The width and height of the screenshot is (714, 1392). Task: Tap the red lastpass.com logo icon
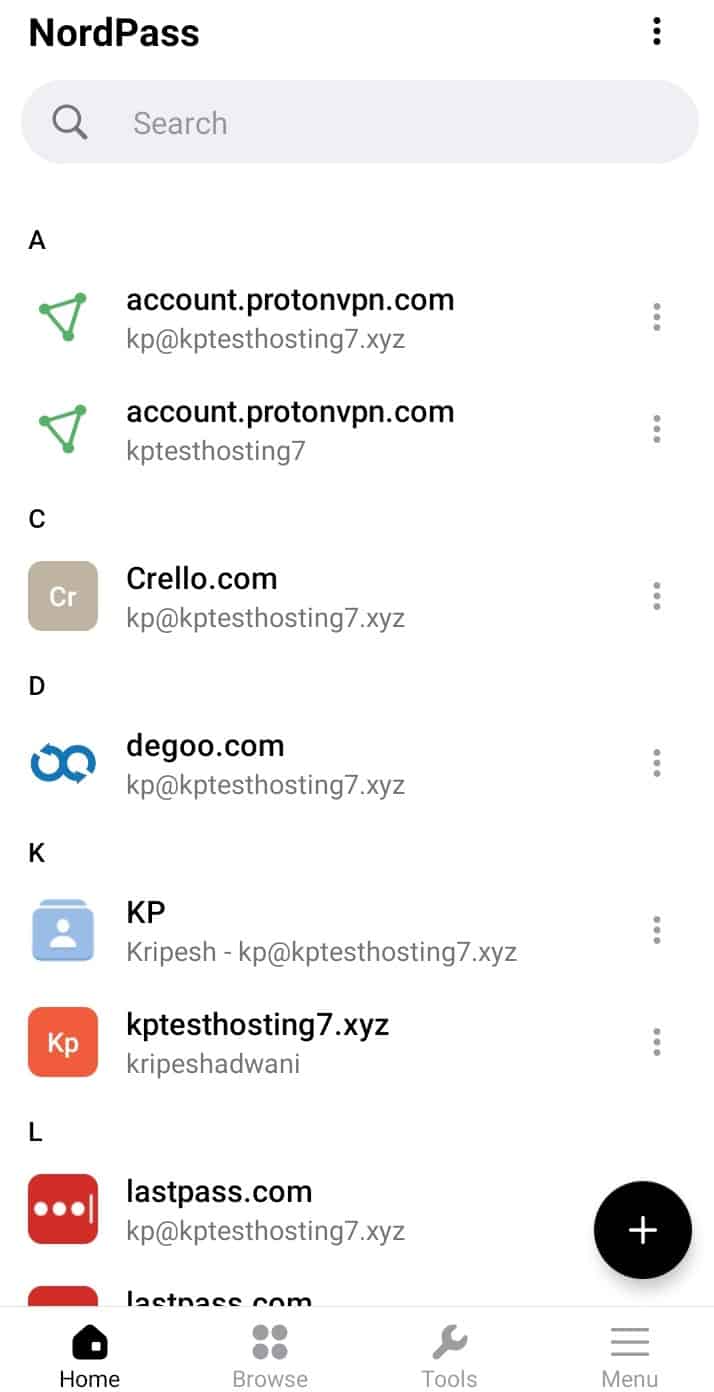[x=63, y=1208]
